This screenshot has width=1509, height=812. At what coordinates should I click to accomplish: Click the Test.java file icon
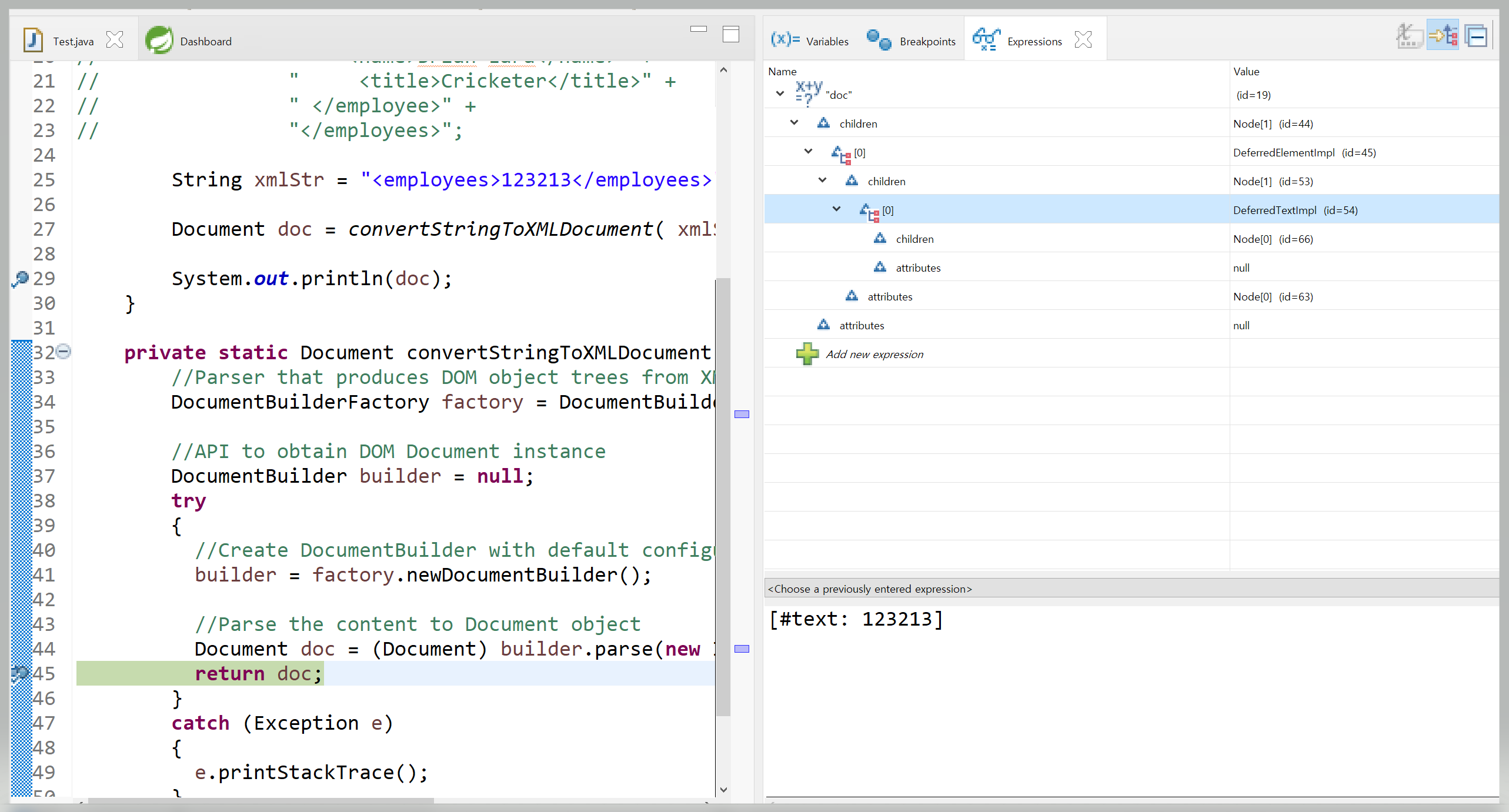point(33,41)
